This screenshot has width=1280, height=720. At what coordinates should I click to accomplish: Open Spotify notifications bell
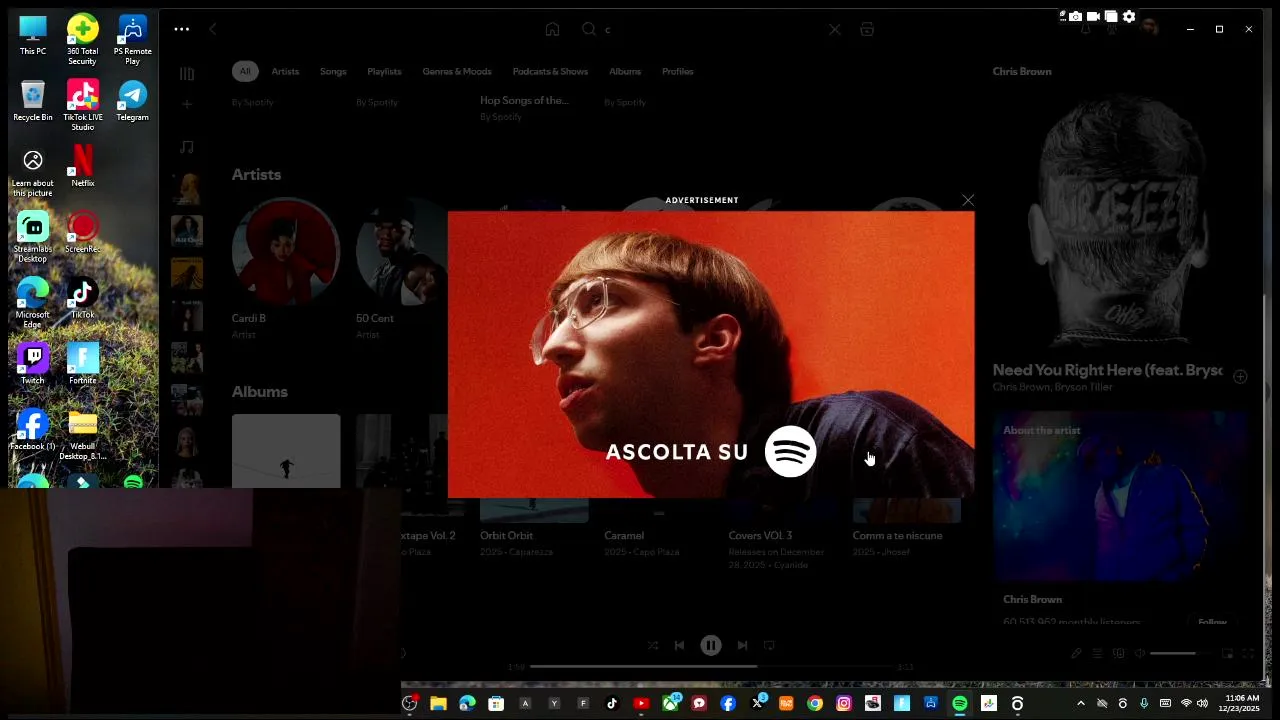[x=1086, y=30]
